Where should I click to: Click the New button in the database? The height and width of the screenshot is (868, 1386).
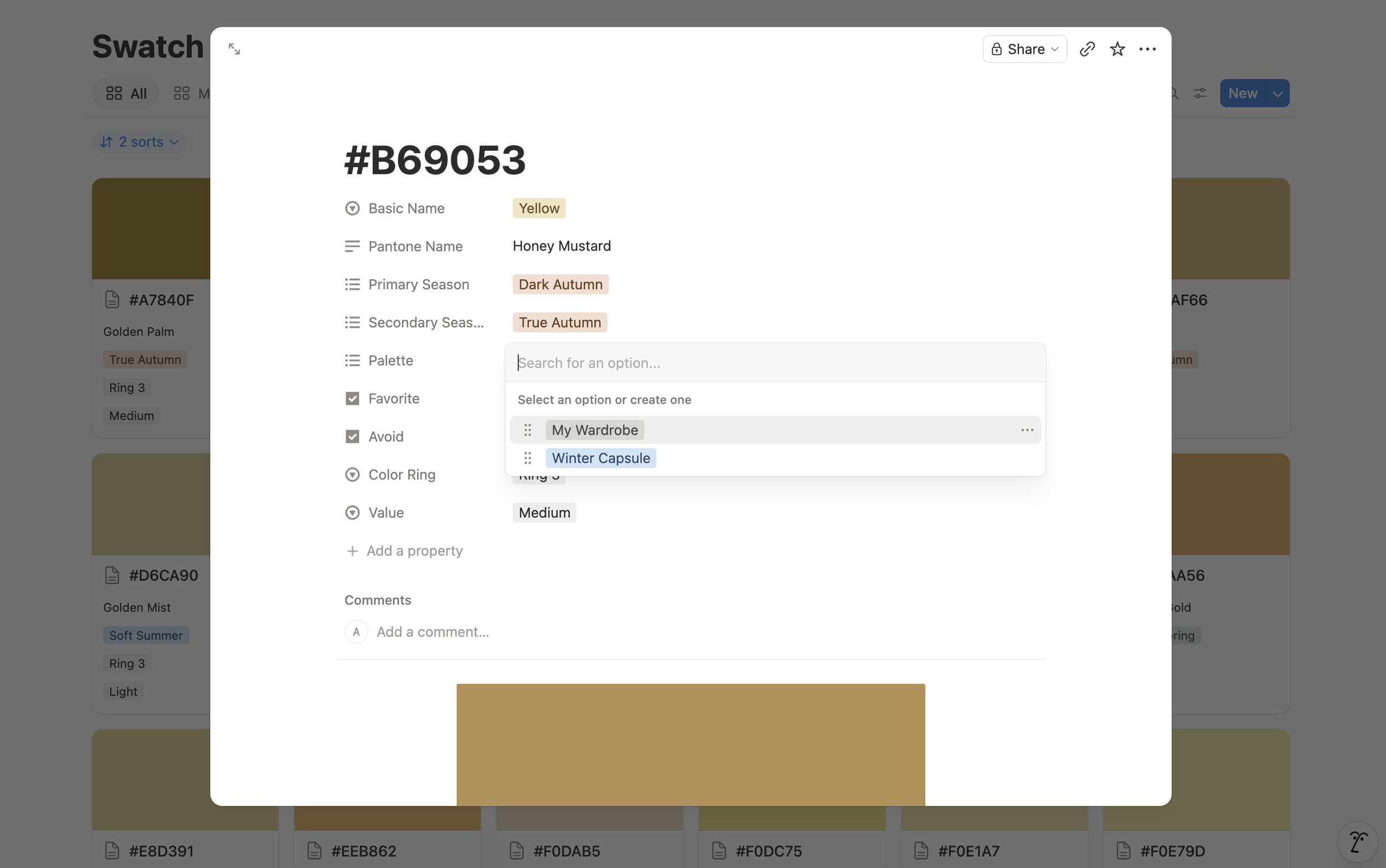1242,94
